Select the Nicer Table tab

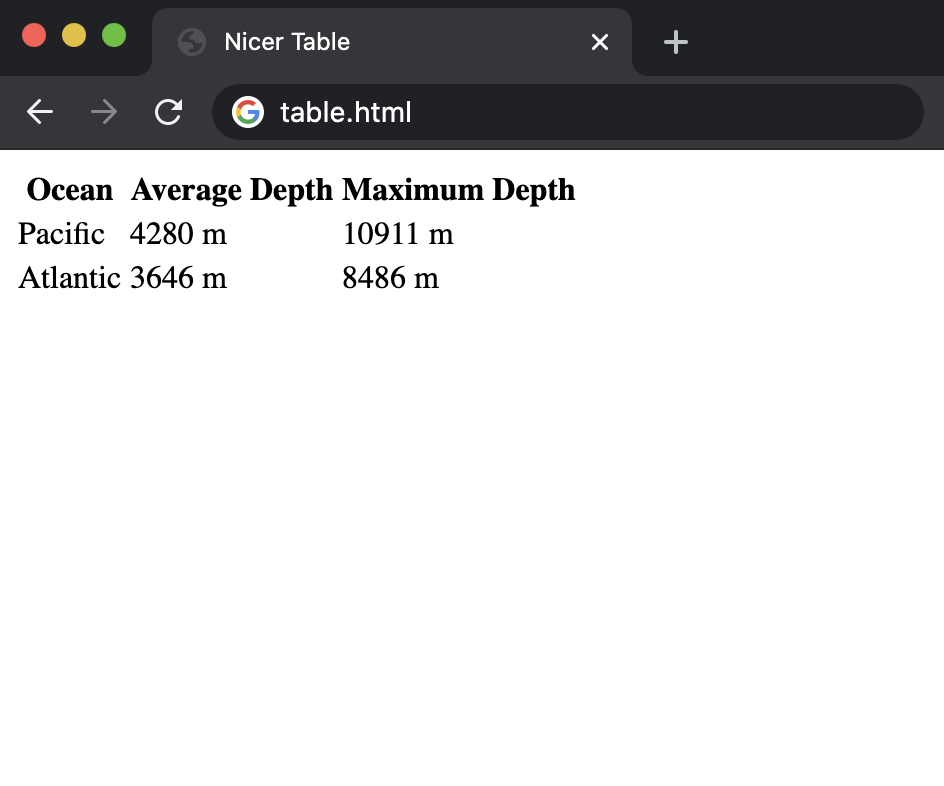[390, 42]
